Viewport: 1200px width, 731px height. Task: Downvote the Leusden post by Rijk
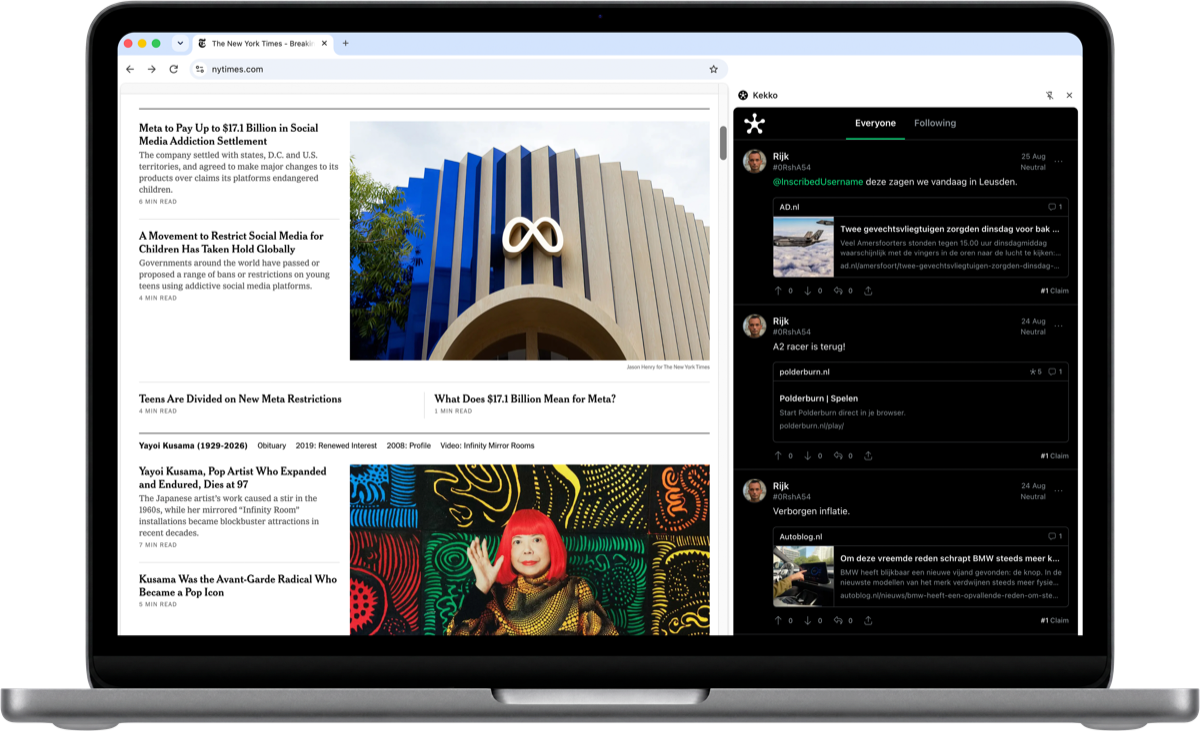[808, 291]
